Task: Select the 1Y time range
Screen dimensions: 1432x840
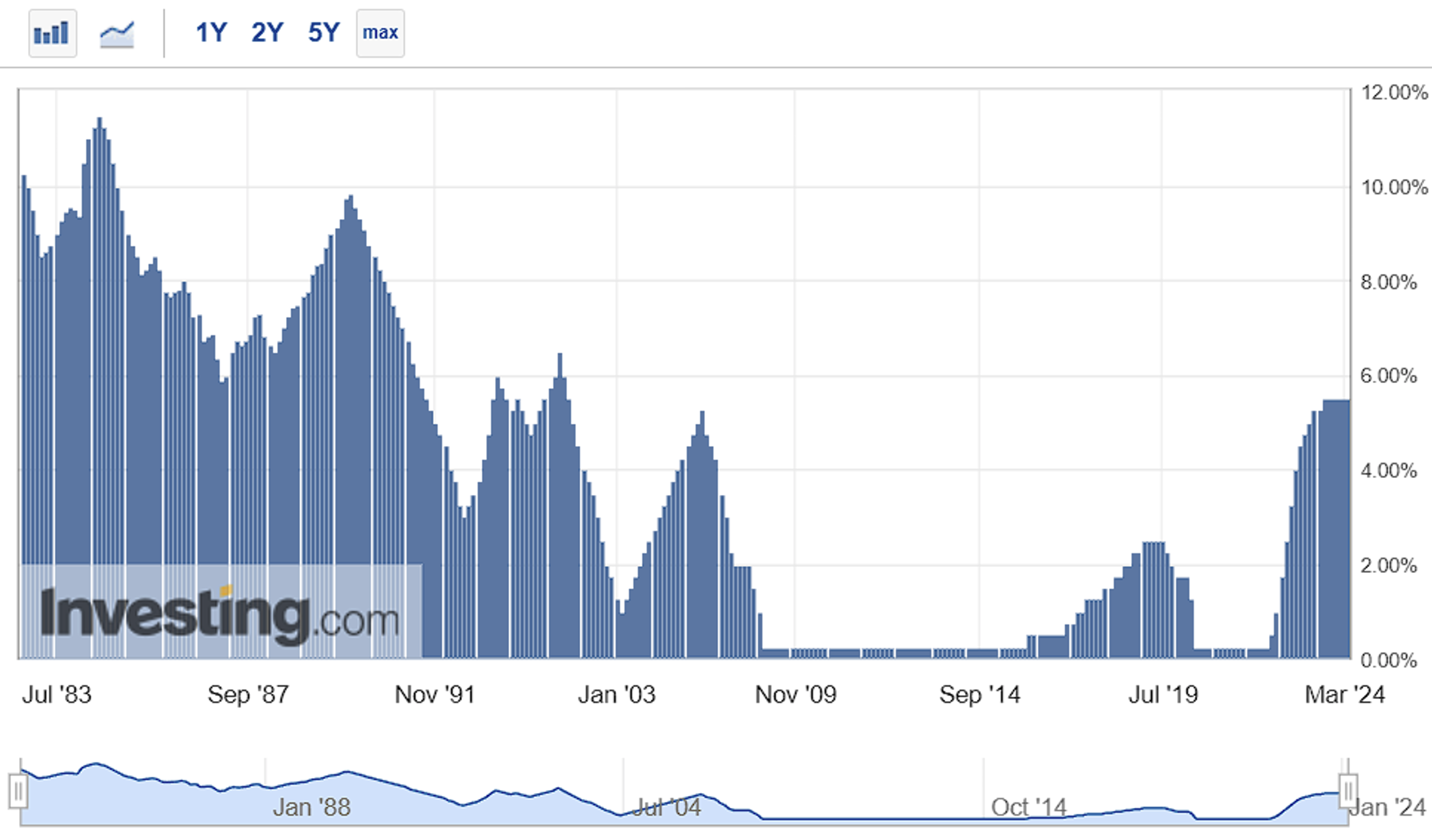Action: pyautogui.click(x=212, y=32)
